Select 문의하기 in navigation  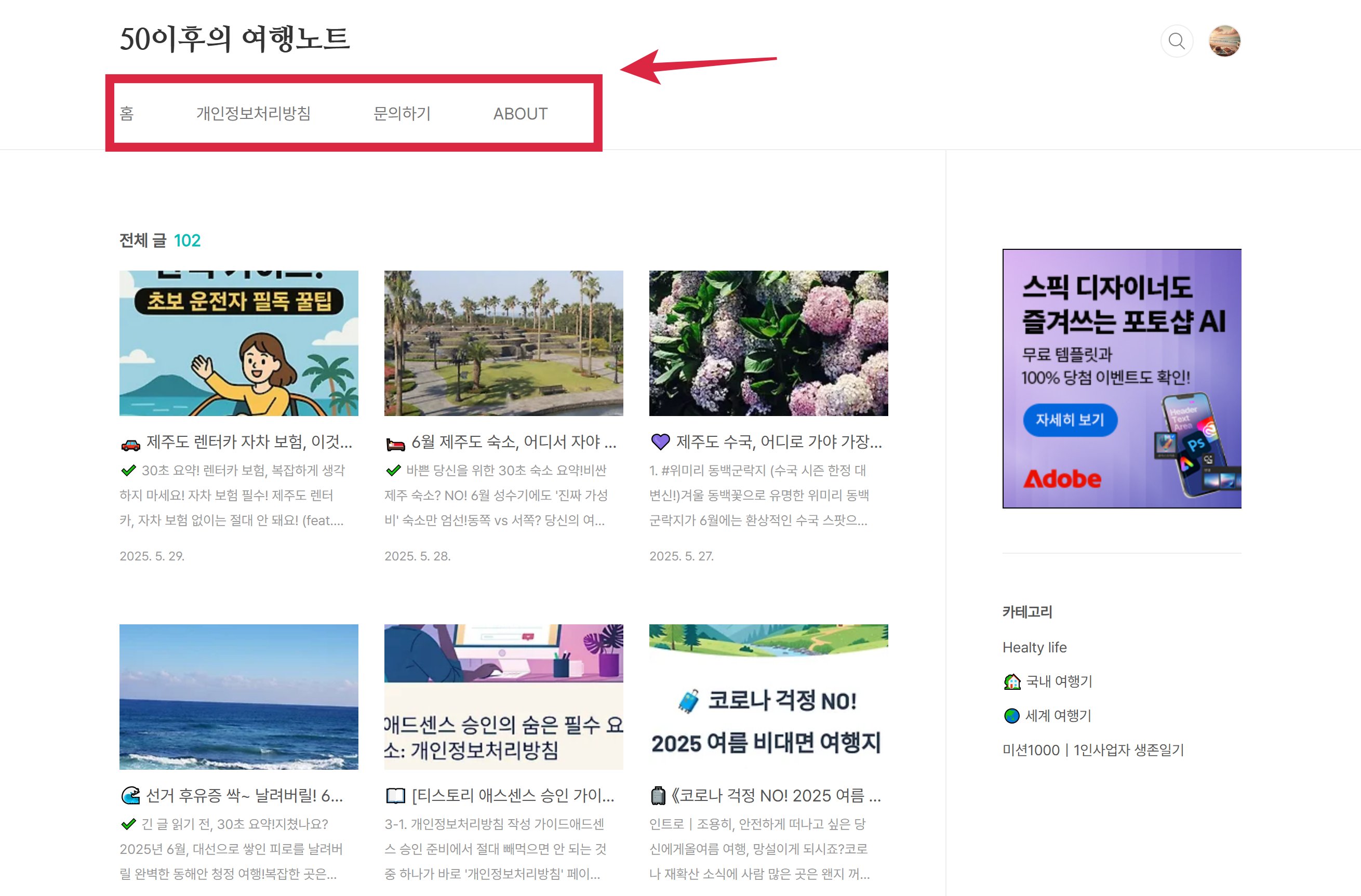click(402, 113)
